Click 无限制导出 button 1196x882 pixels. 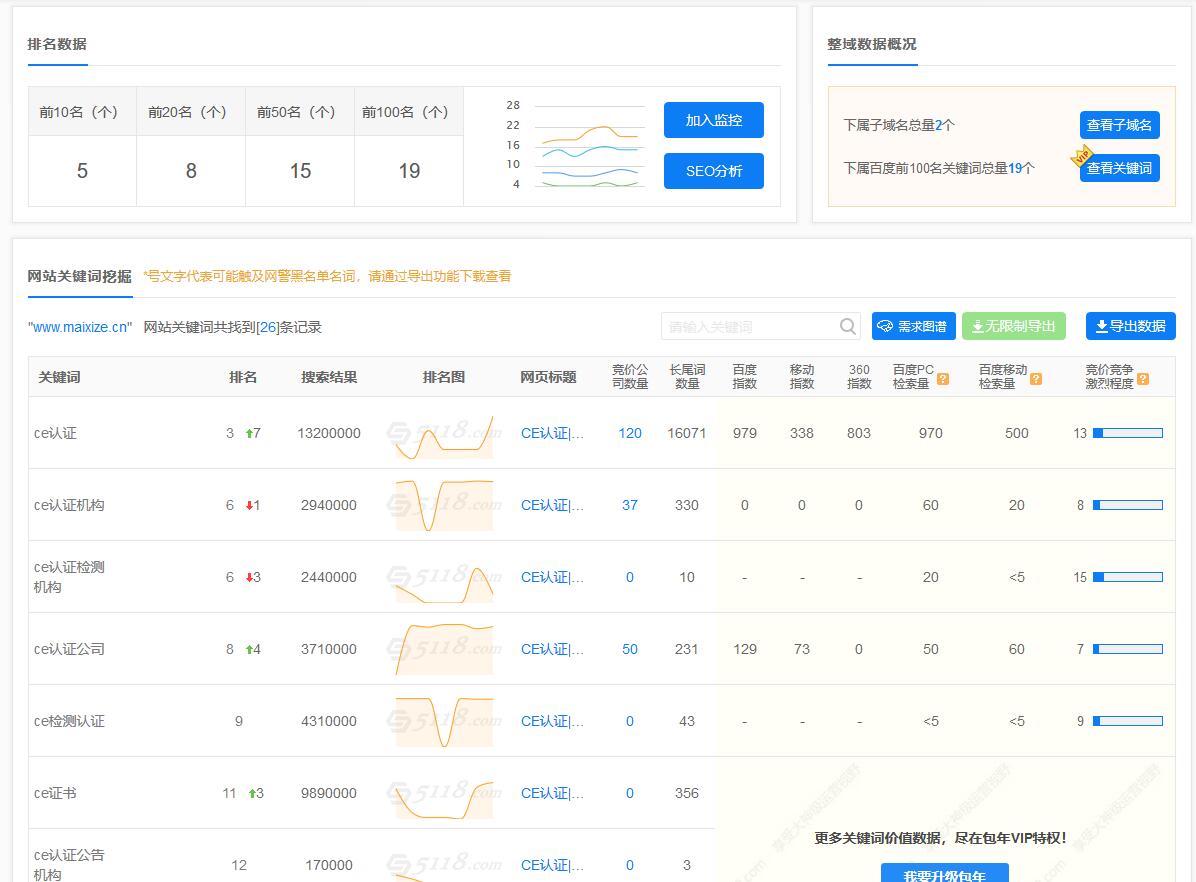click(x=1013, y=327)
